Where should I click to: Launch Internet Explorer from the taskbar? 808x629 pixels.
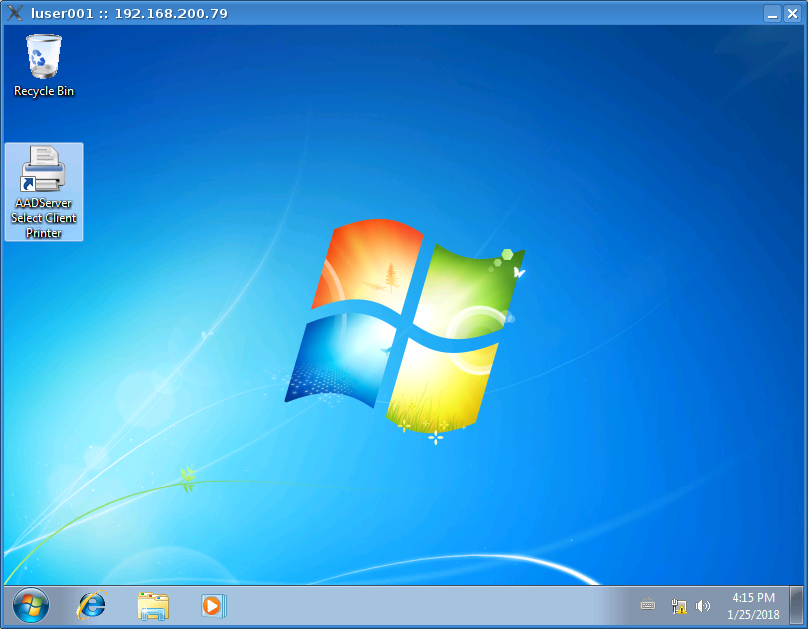click(92, 605)
